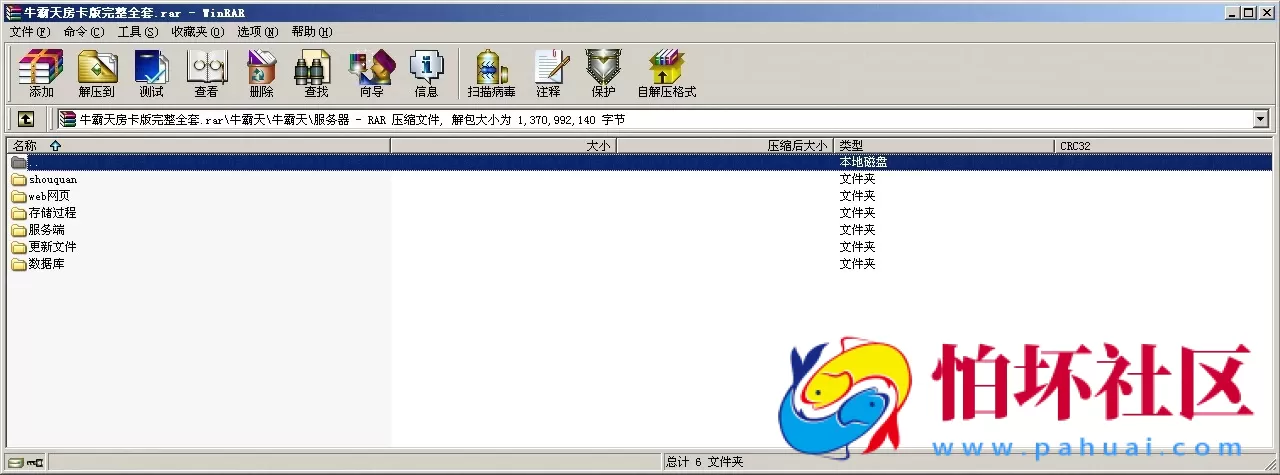The width and height of the screenshot is (1280, 475).
Task: Open the 收藏夹(O) menu
Action: click(197, 32)
